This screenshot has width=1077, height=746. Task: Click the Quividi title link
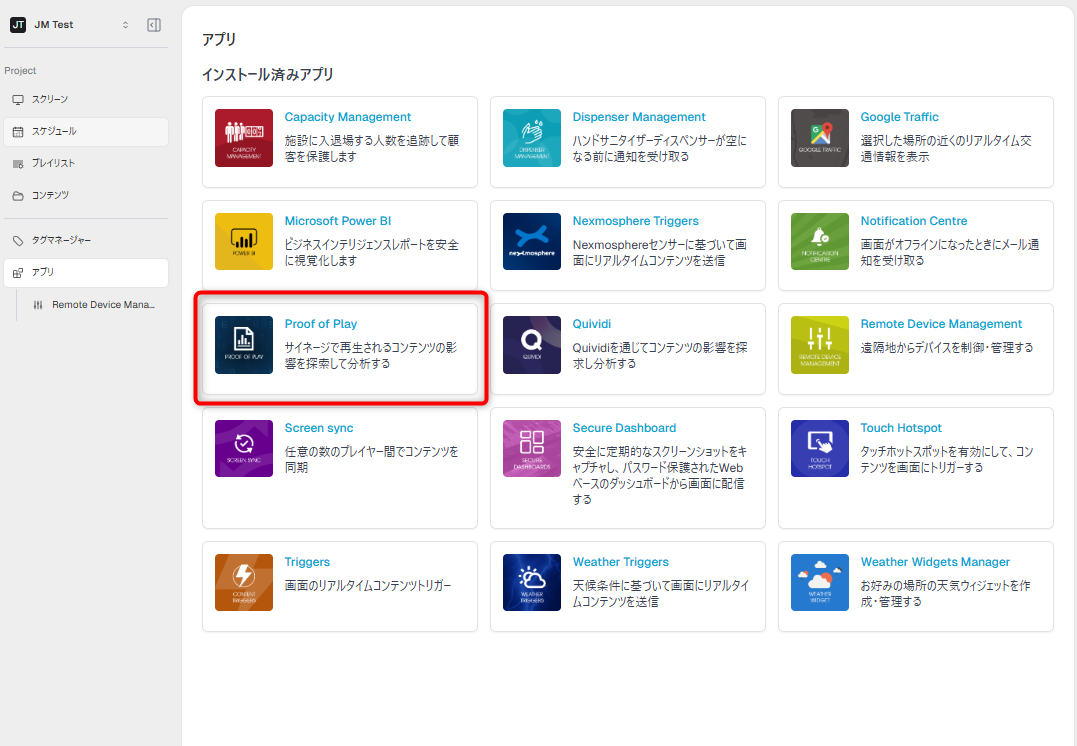tap(591, 324)
